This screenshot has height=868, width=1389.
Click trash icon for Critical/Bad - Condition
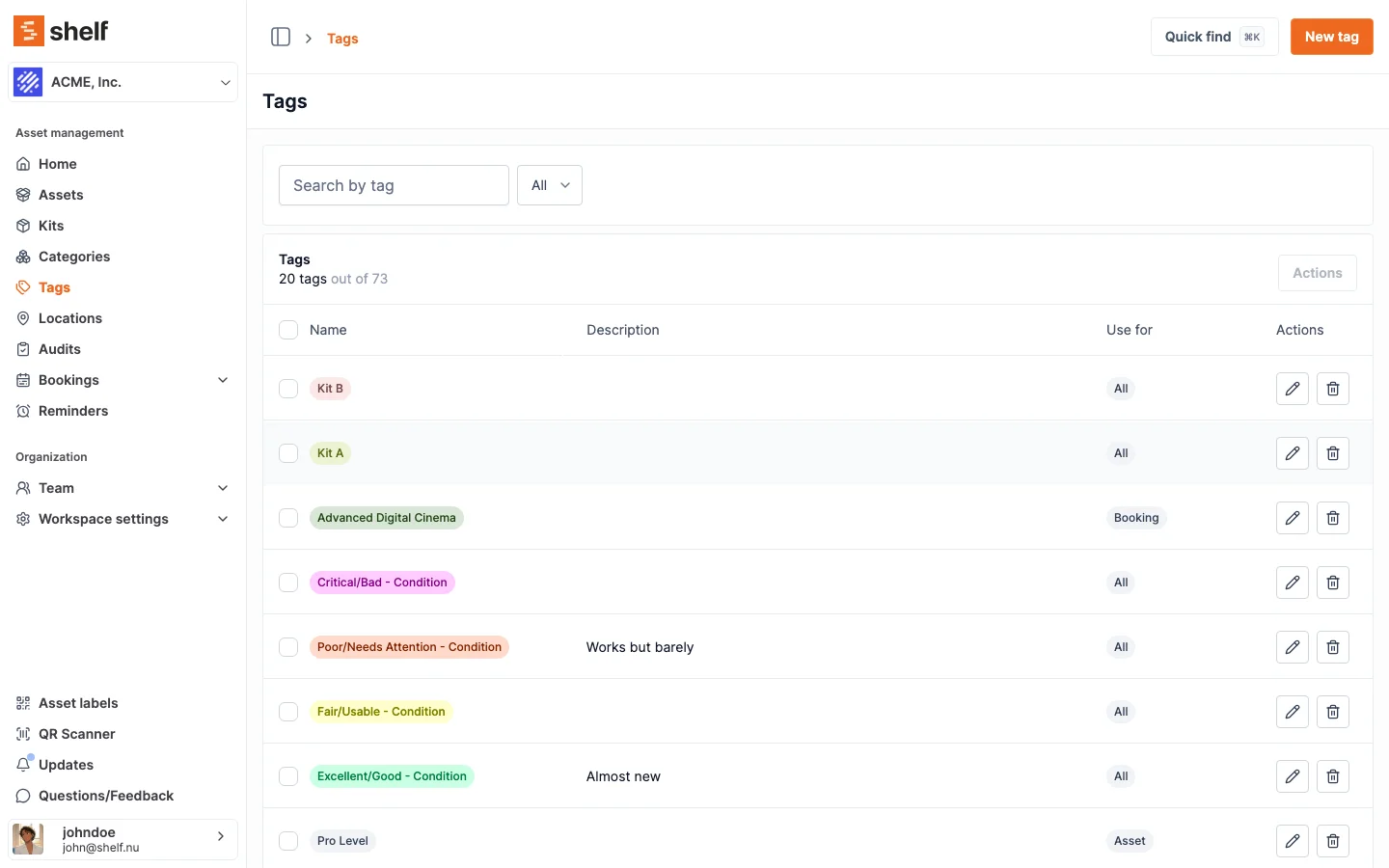pos(1332,583)
